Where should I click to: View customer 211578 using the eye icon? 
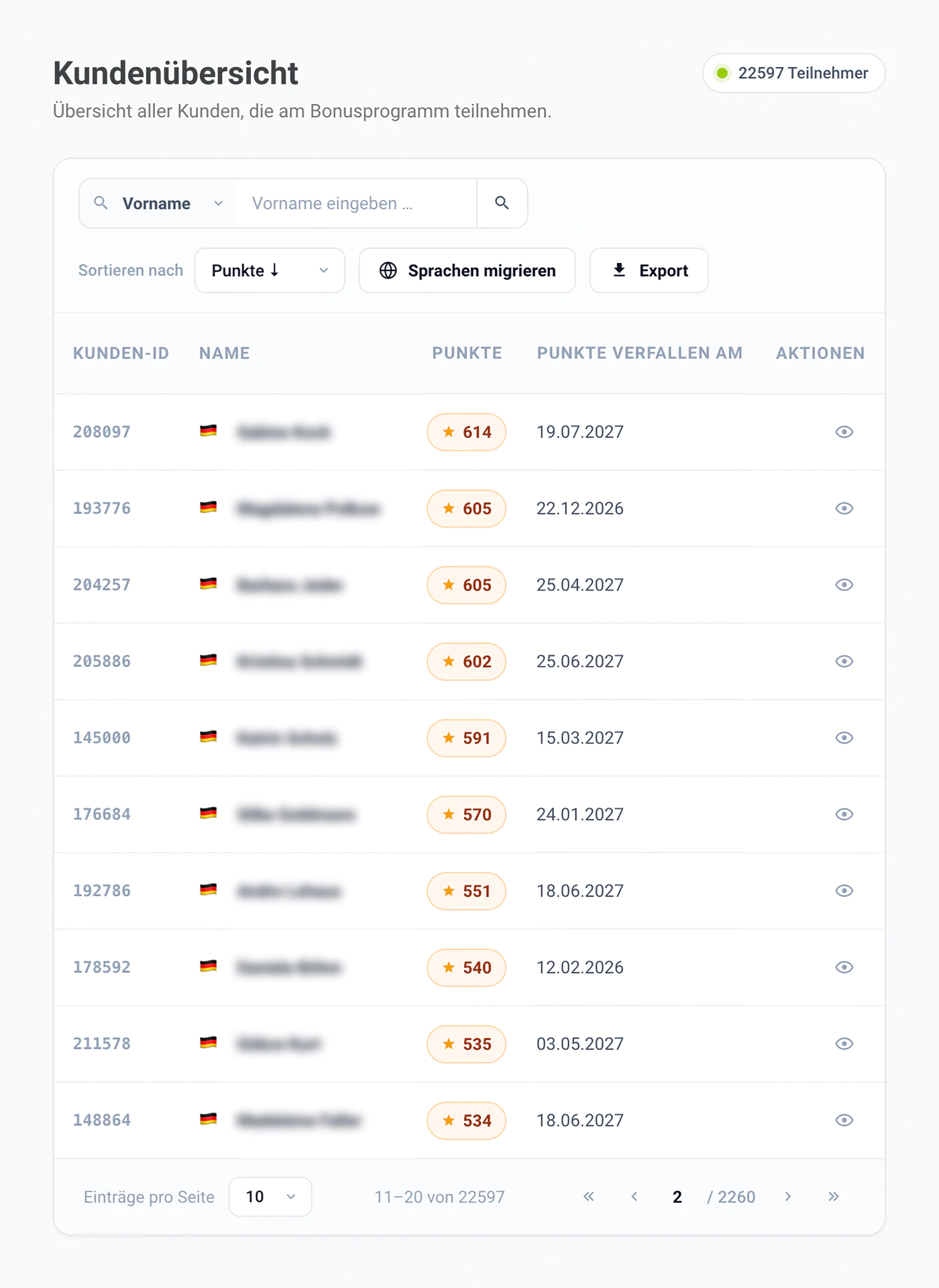(x=844, y=1044)
